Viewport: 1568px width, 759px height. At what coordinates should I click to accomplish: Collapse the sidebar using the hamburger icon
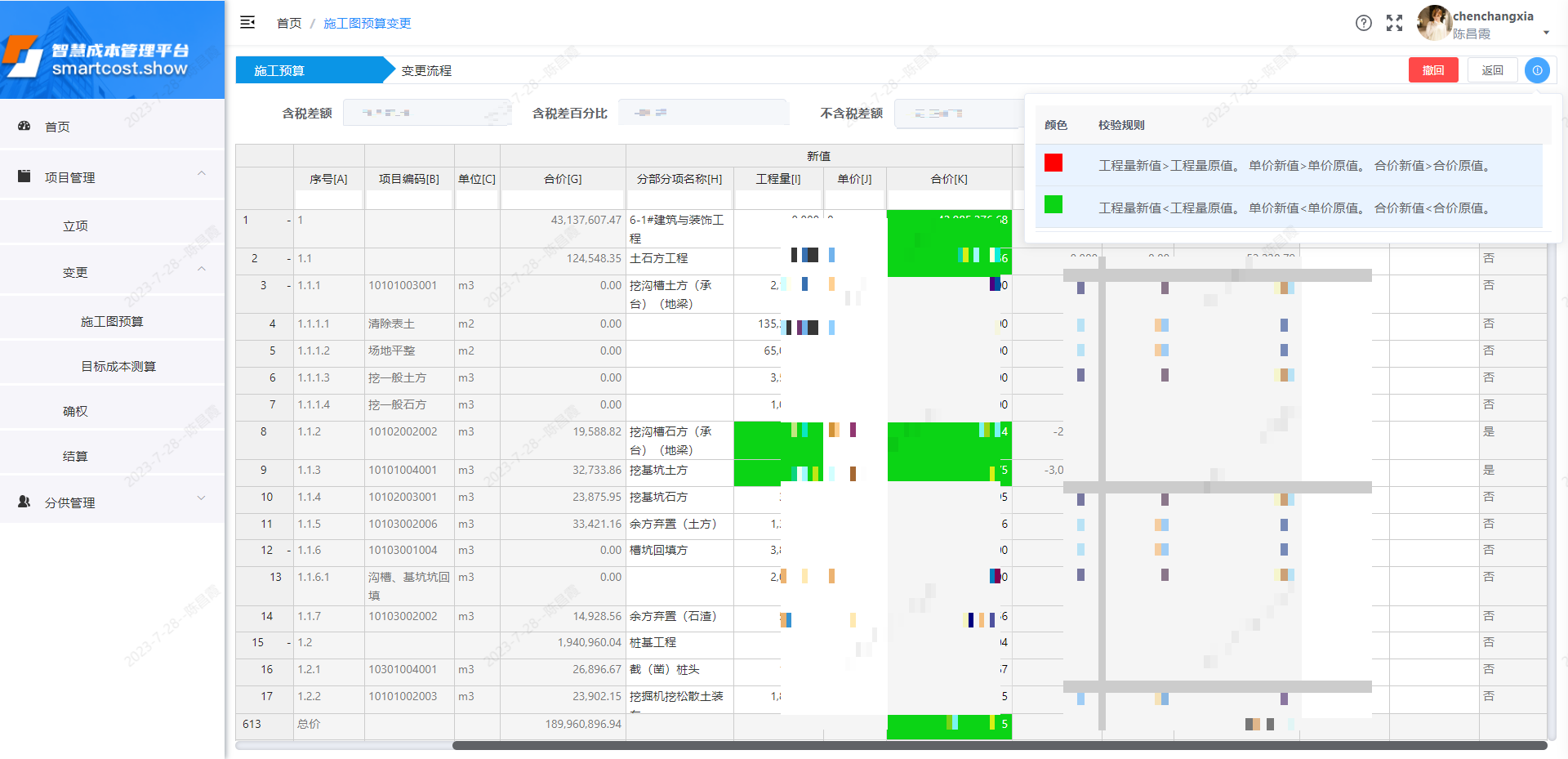[x=247, y=22]
